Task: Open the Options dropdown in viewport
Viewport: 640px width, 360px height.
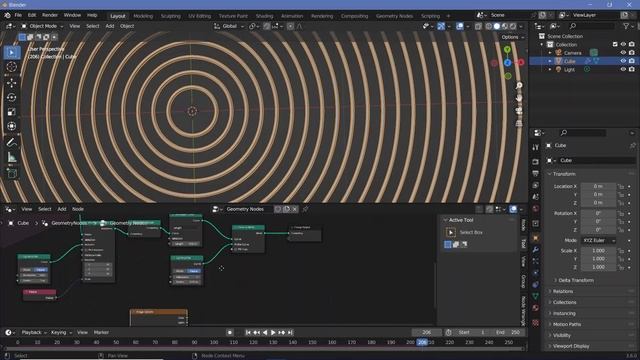Action: coord(512,37)
